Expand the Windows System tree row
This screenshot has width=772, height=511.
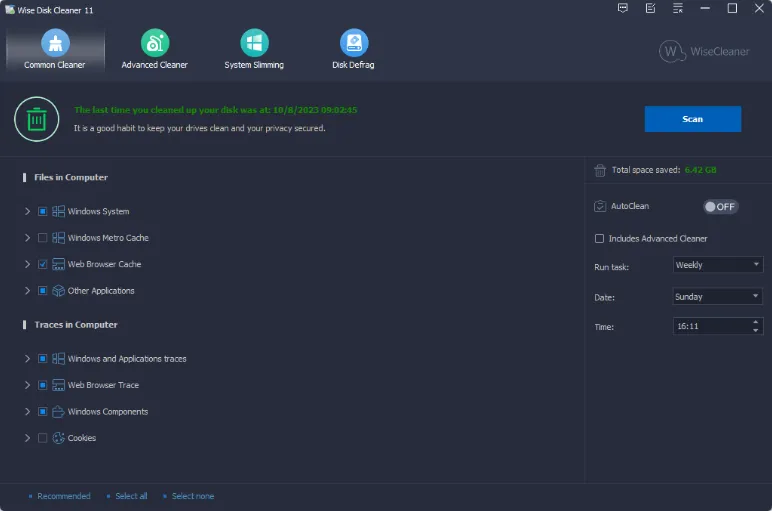point(27,211)
